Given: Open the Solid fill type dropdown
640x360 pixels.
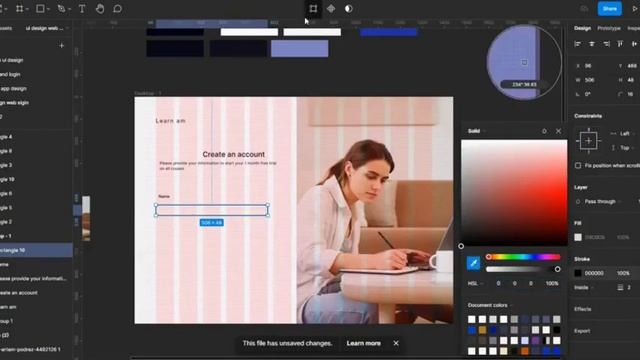Looking at the screenshot, I should [x=476, y=131].
